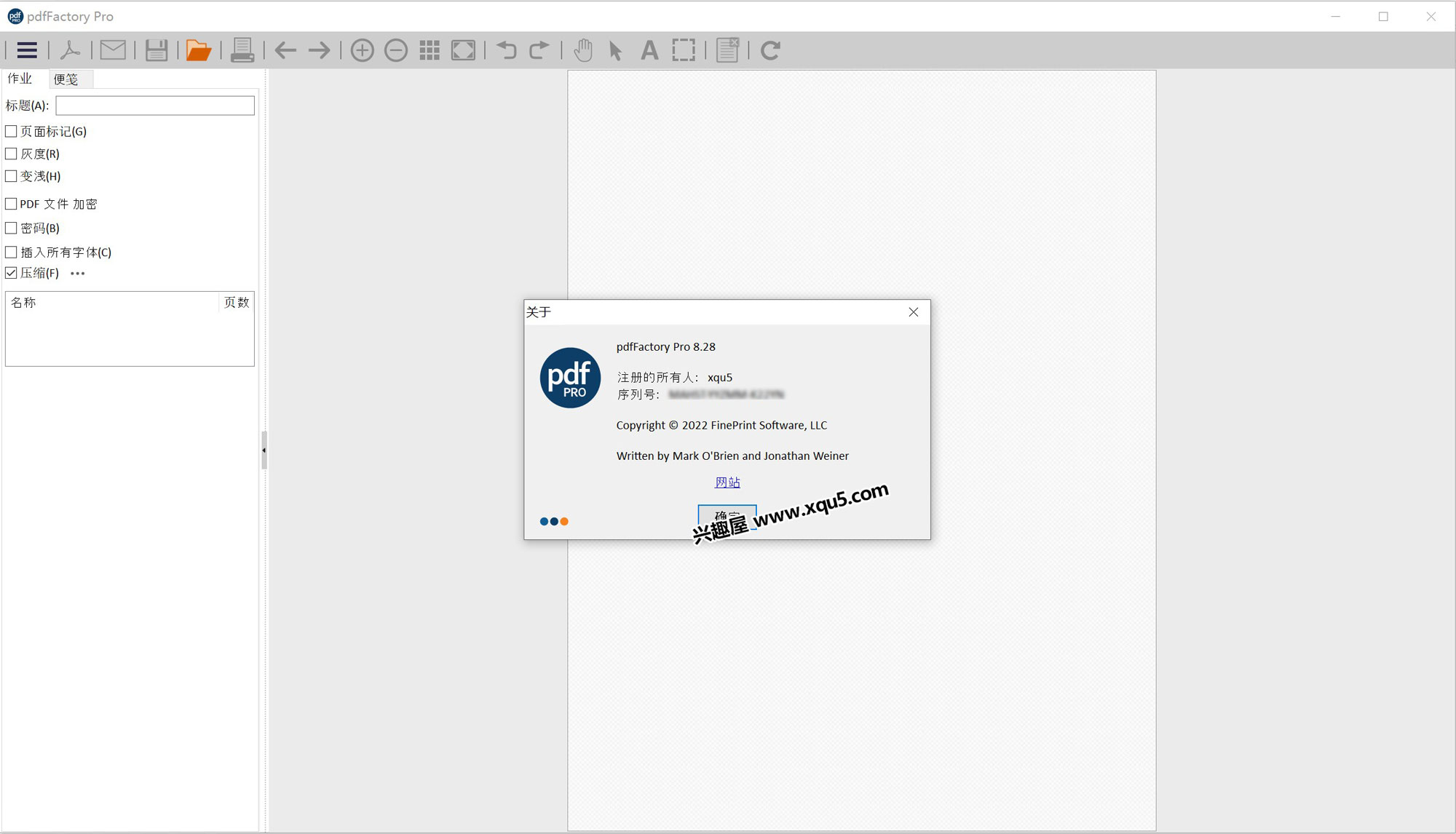Switch to the 作业 tab
Screen dimensions: 1456x834
coord(20,79)
